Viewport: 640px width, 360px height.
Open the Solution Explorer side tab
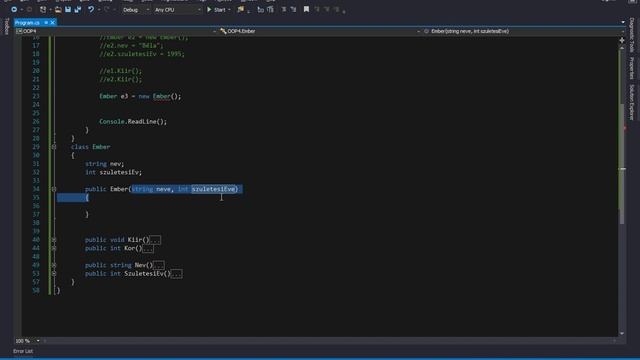(632, 102)
